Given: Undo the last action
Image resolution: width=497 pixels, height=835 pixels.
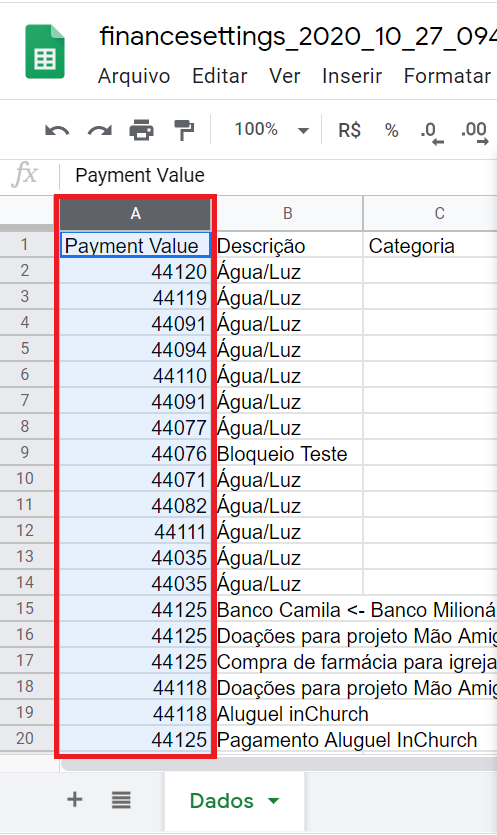Looking at the screenshot, I should [x=56, y=130].
